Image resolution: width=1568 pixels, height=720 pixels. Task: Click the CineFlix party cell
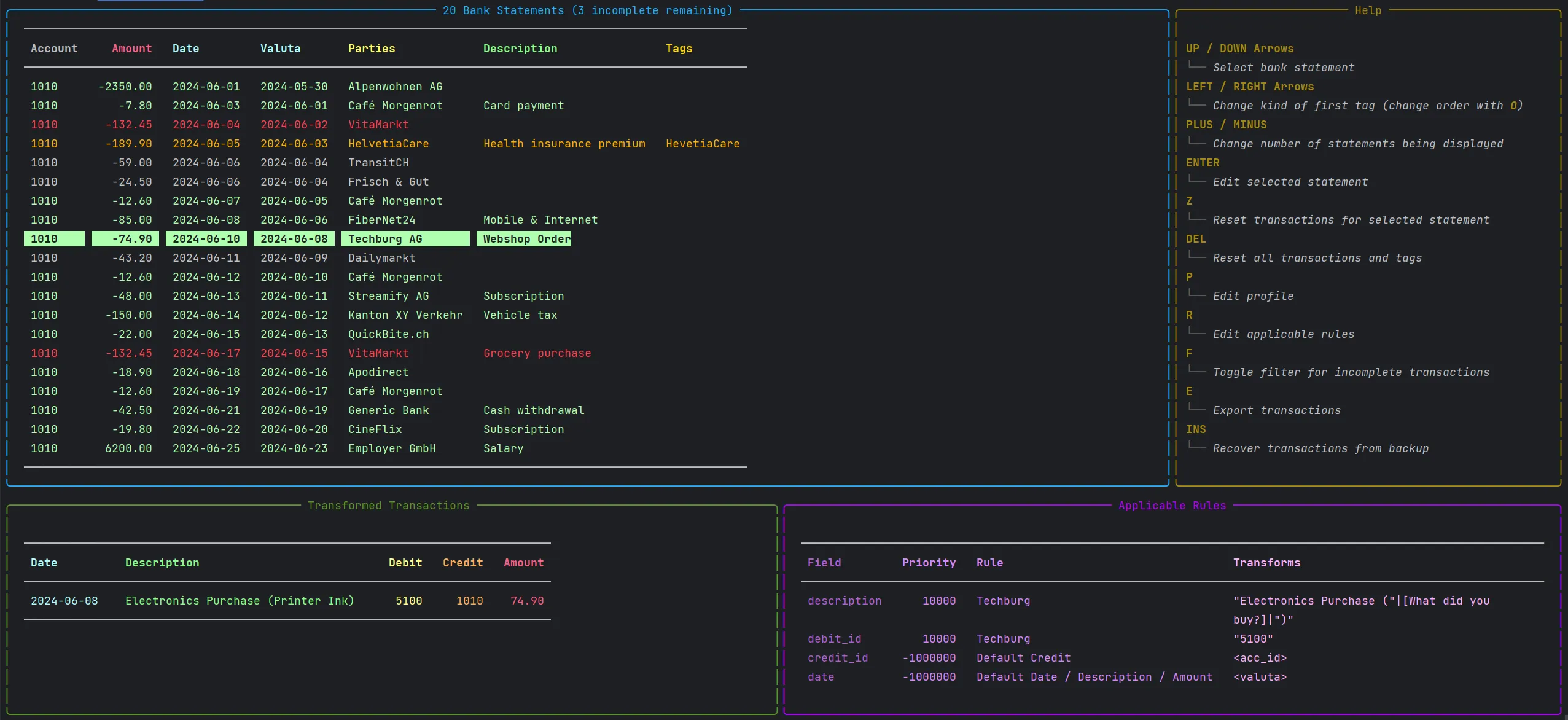pyautogui.click(x=375, y=429)
